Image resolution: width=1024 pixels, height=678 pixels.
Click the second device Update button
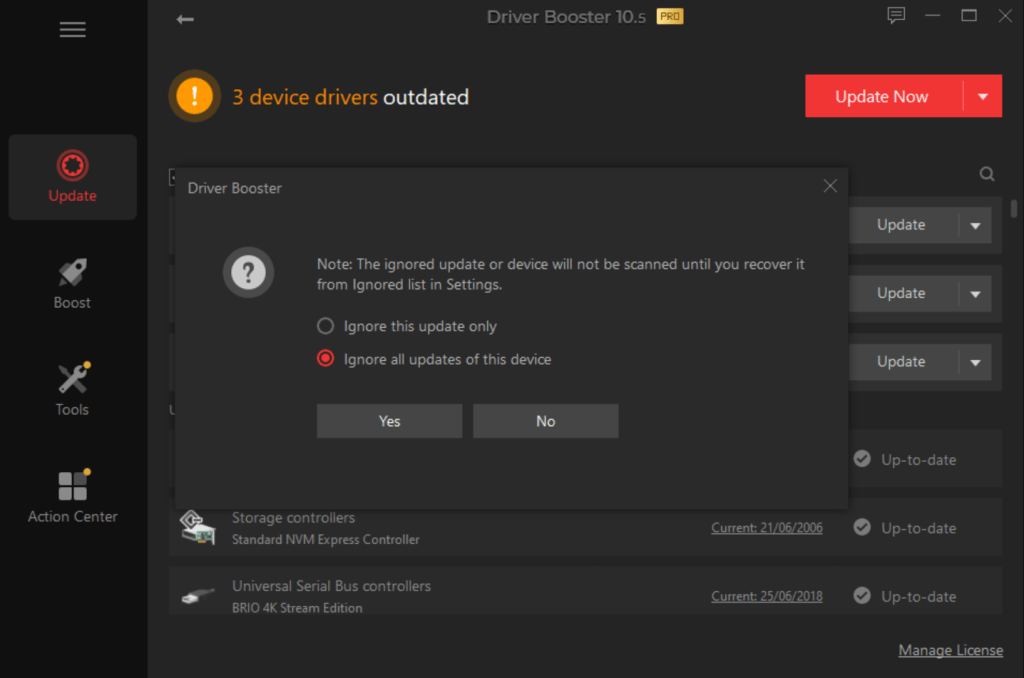pyautogui.click(x=904, y=293)
